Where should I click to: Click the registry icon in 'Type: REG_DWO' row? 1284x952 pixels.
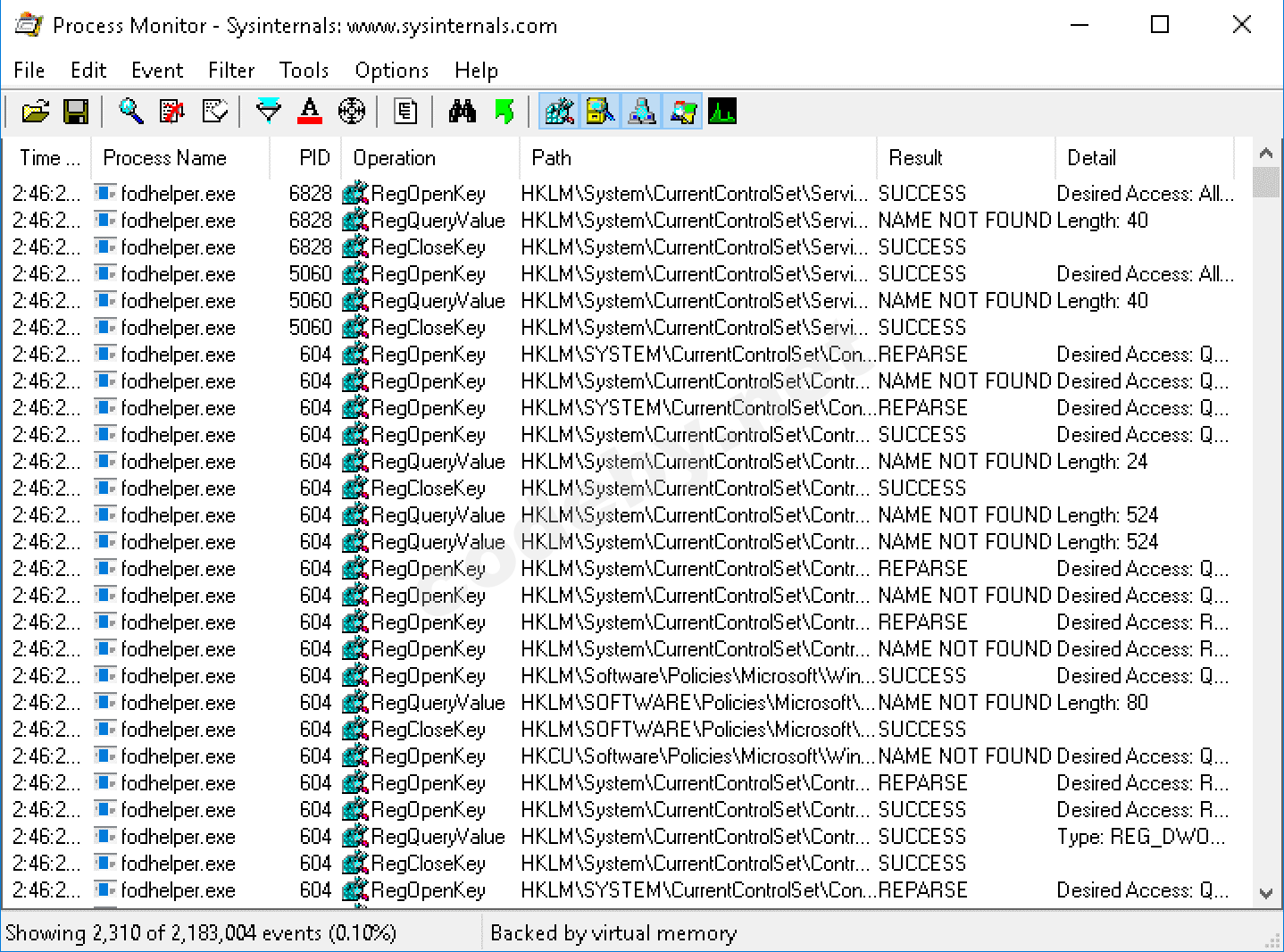point(355,837)
